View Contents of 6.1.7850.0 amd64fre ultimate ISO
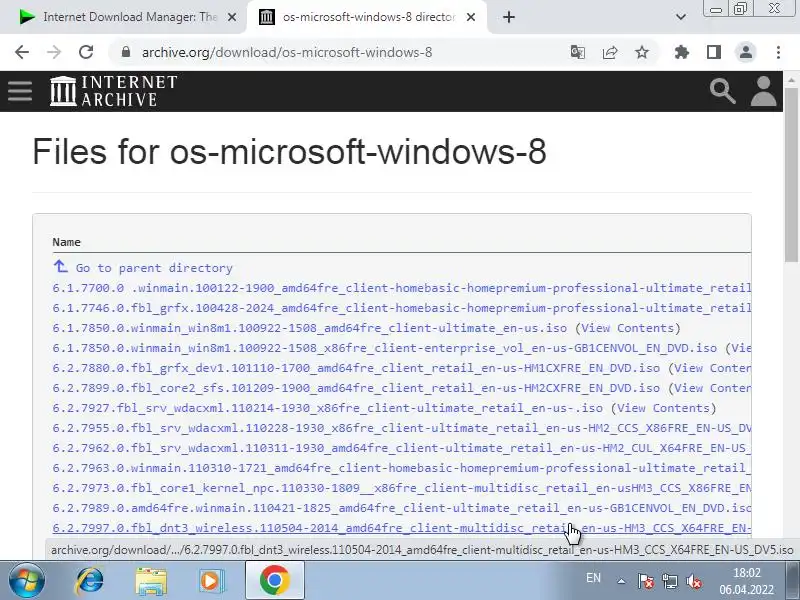800x600 pixels. click(x=628, y=328)
